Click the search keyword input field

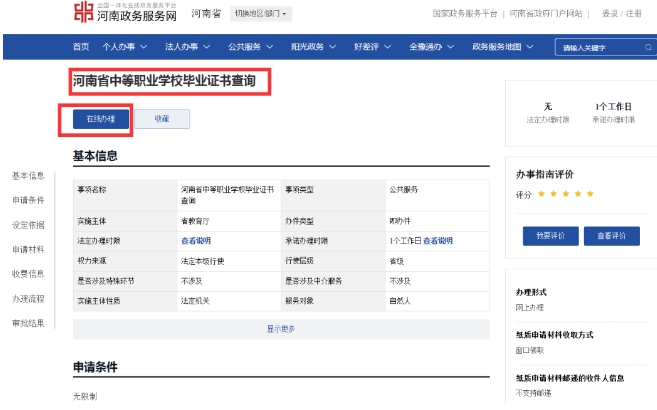592,47
